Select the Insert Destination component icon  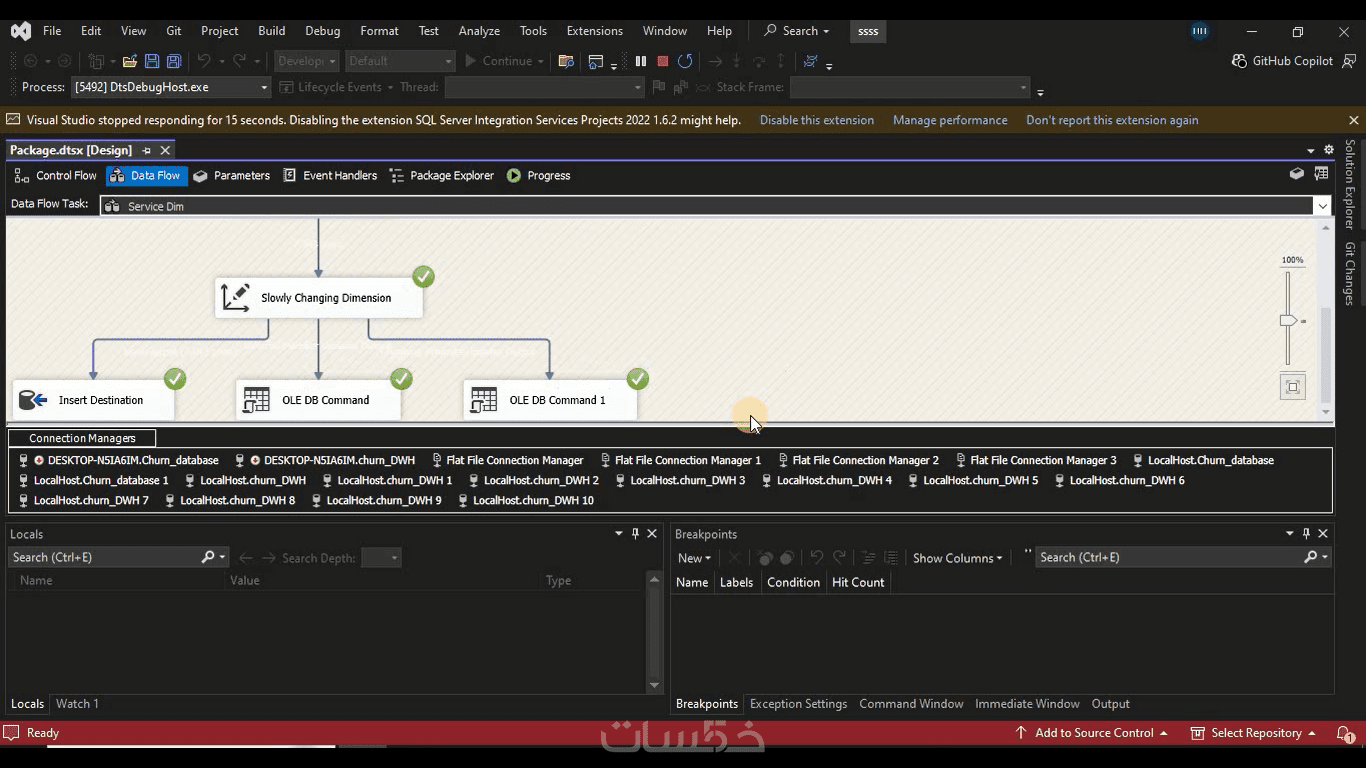tap(34, 400)
